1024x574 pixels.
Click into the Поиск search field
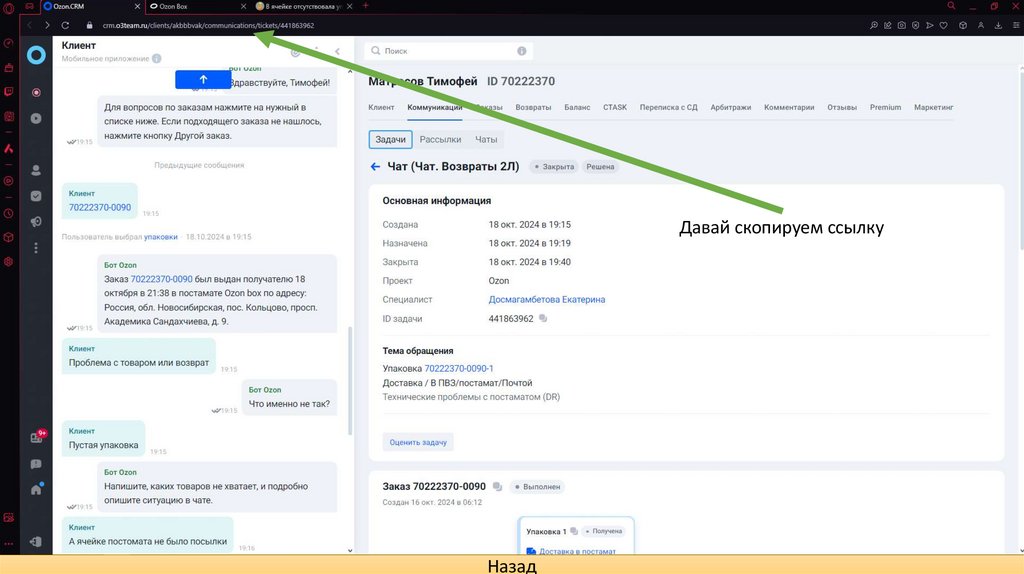coord(448,51)
